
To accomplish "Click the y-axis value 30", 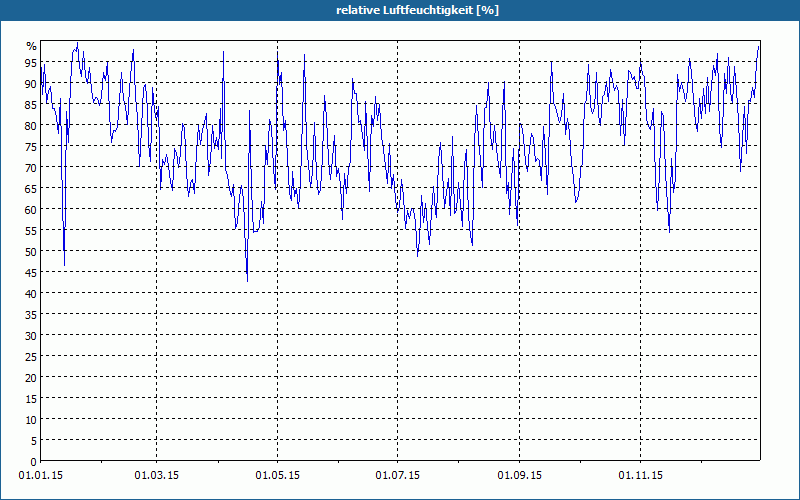I will click(31, 336).
